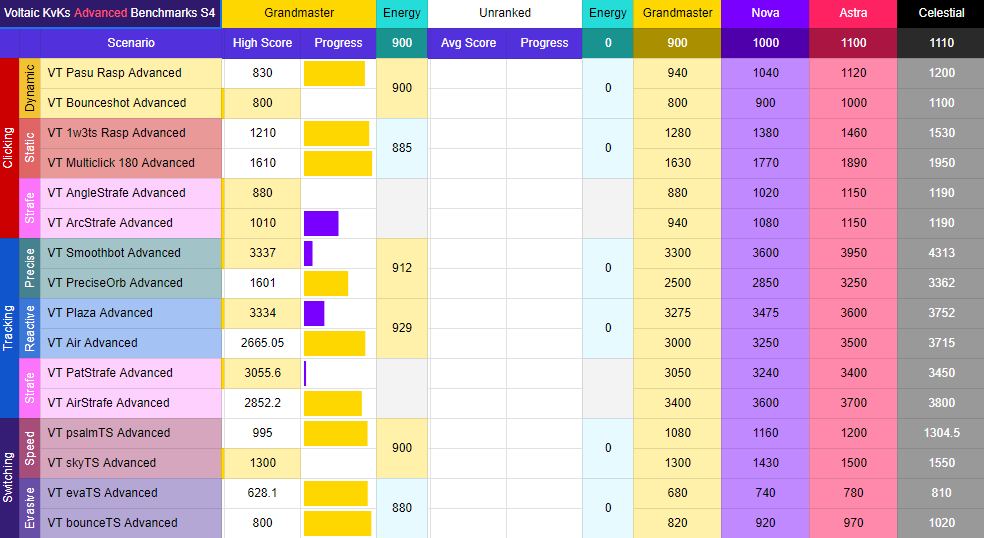The width and height of the screenshot is (984, 538).
Task: Select the VT psalmTS Advanced scenario cell
Action: click(131, 433)
